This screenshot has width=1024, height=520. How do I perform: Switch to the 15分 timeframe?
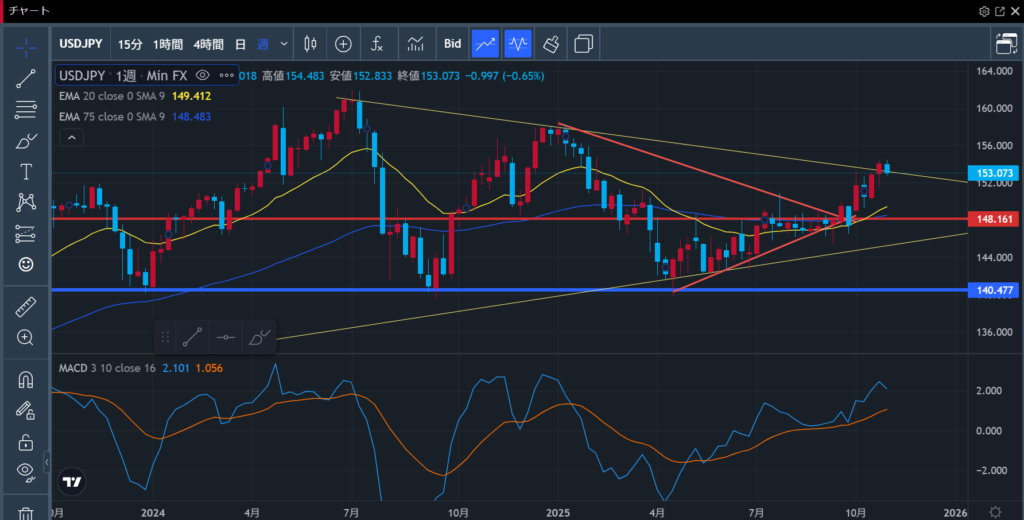pos(130,44)
